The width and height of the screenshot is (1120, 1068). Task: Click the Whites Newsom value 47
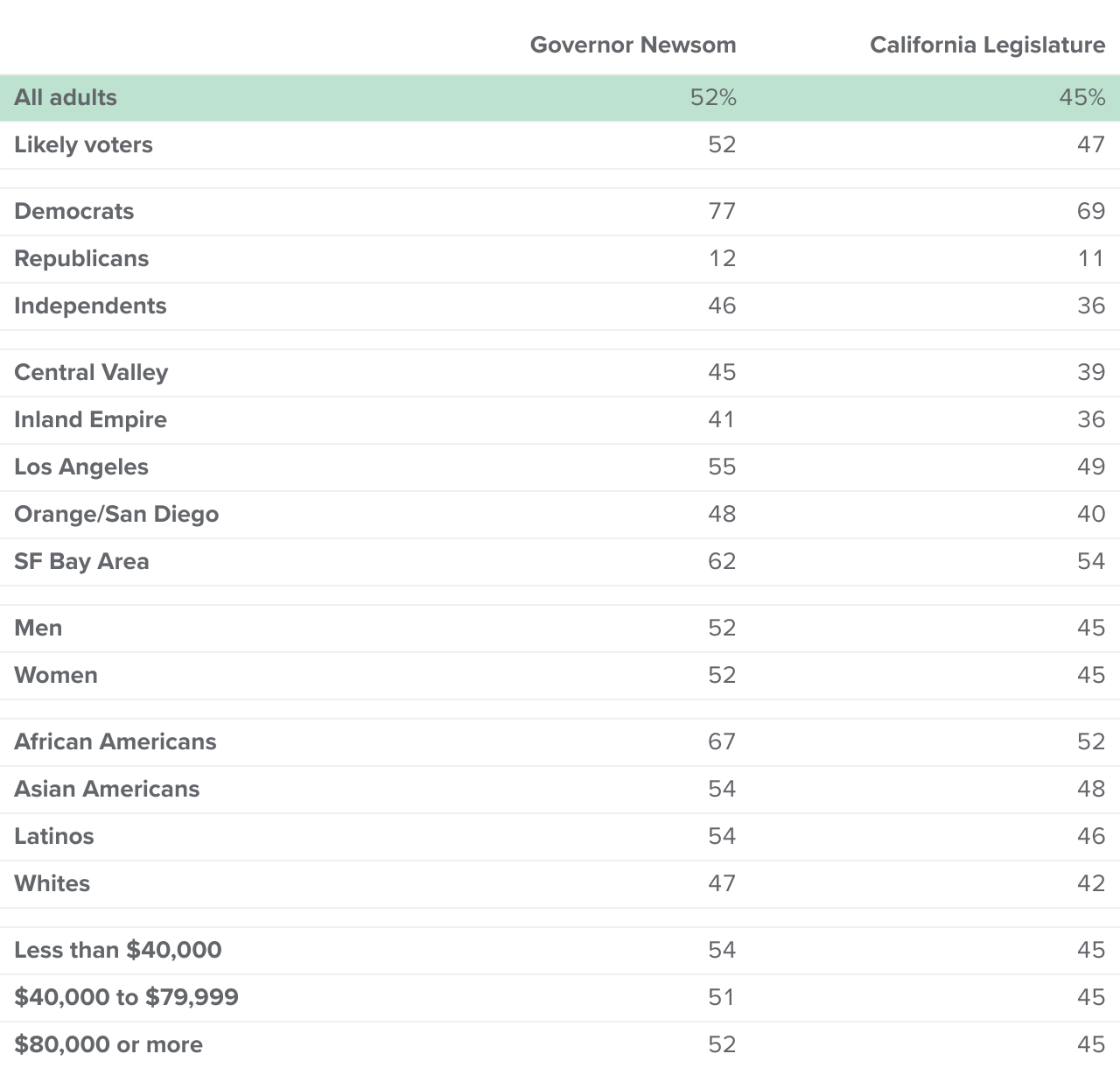[x=722, y=883]
